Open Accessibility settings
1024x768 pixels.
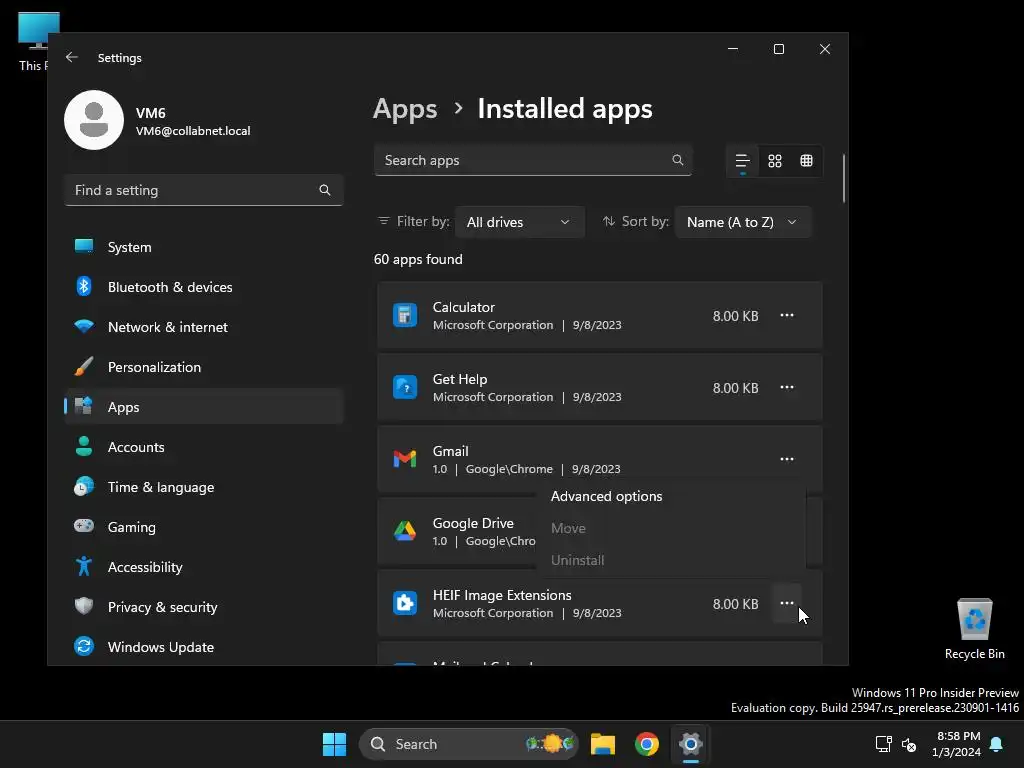click(204, 567)
